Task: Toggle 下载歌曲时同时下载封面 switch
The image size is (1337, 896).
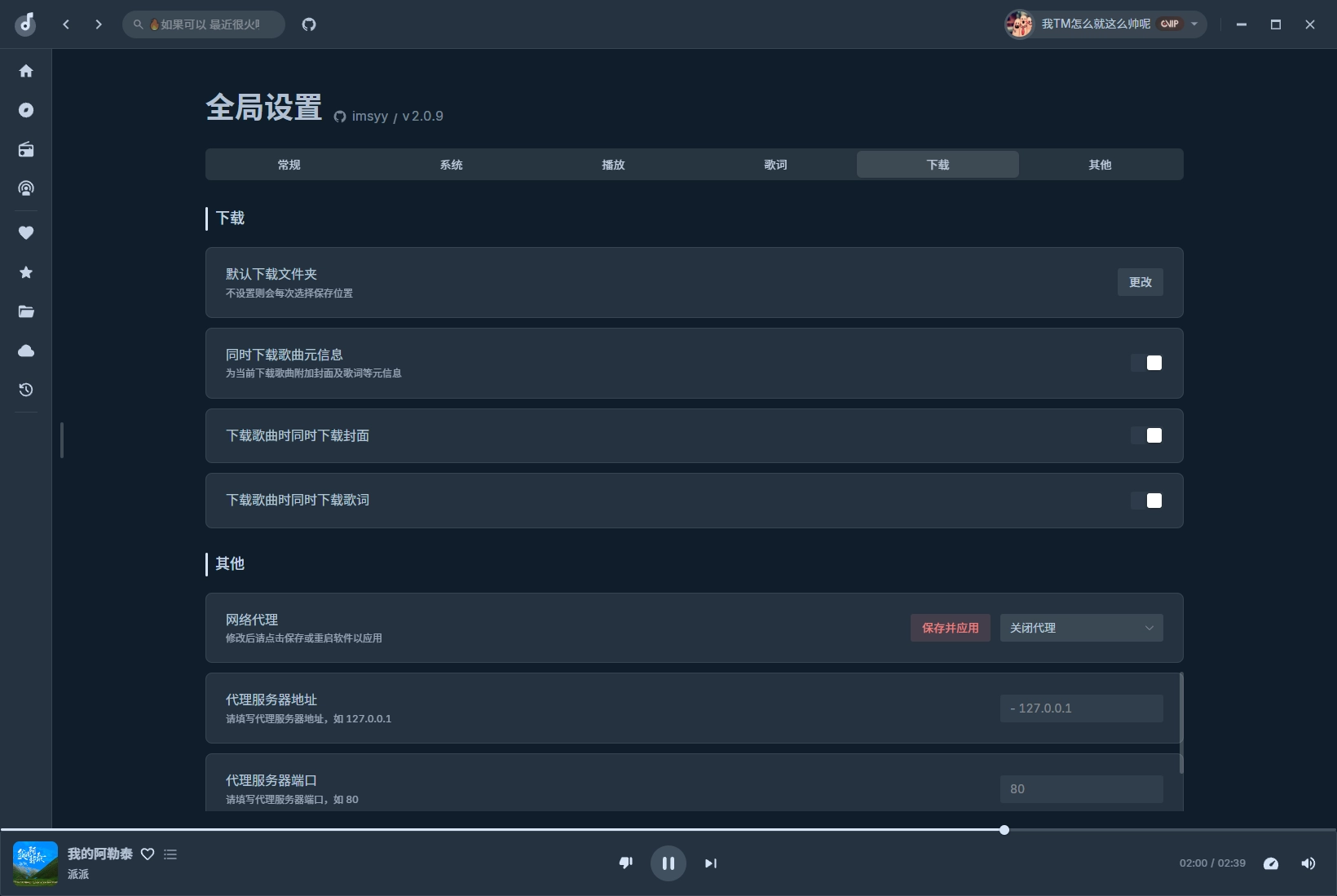Action: click(x=1146, y=435)
